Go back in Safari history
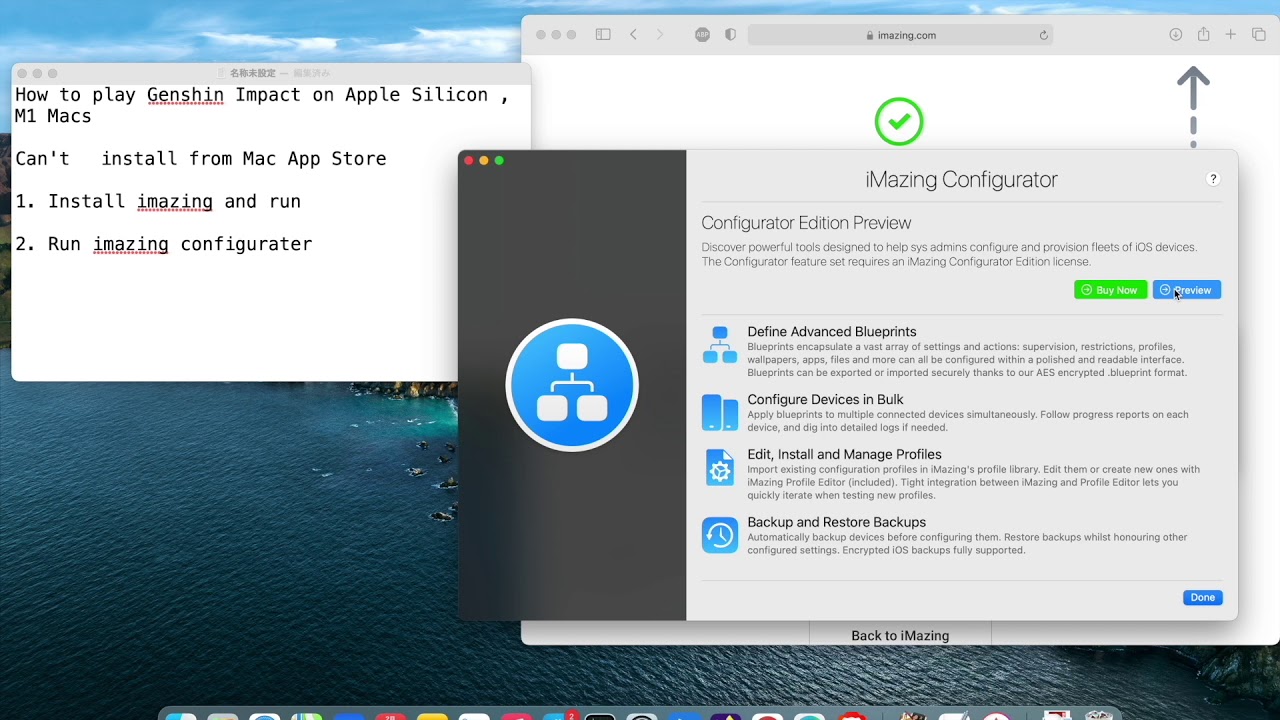Screen dimensions: 1280x720 point(633,35)
